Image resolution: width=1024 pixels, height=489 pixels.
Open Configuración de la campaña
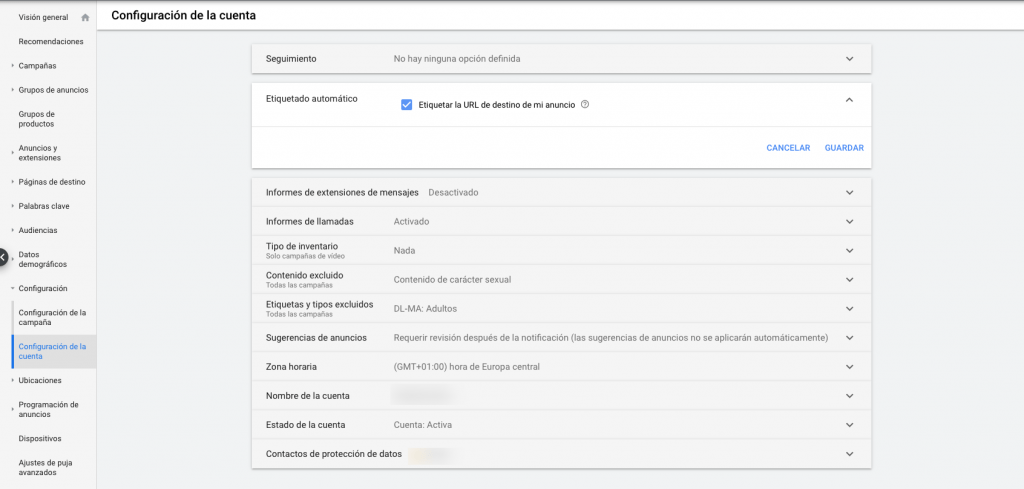[x=52, y=317]
